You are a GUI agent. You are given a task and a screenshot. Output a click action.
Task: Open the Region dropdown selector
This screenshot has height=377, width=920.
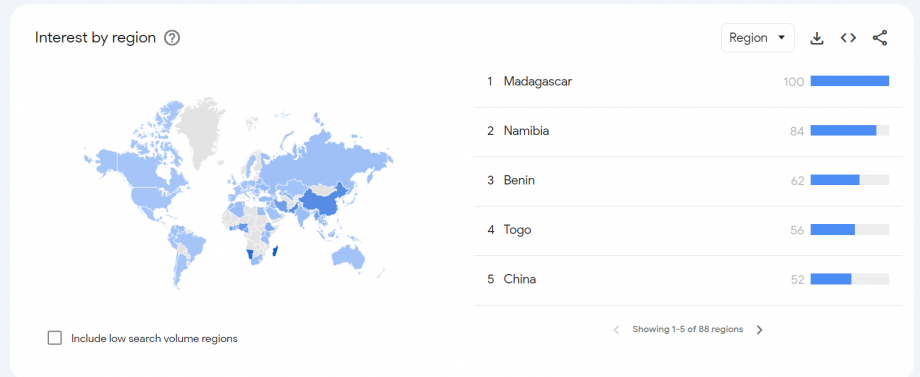757,38
